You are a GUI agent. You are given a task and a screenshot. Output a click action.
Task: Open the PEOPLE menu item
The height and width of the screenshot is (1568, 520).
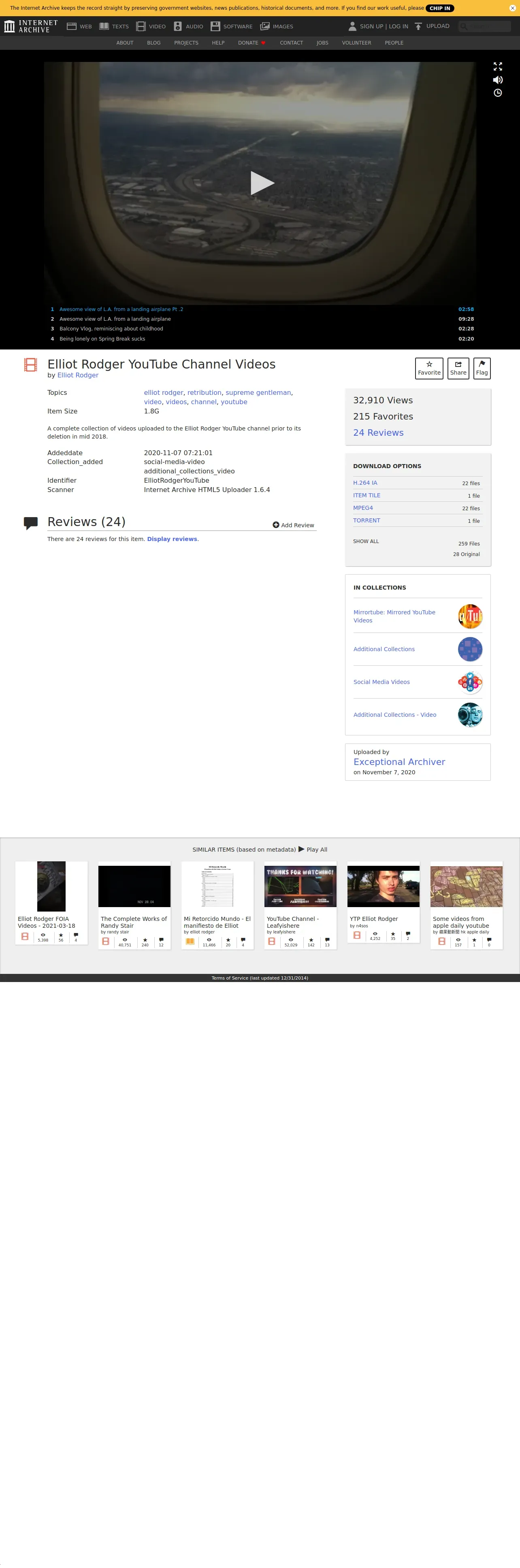[394, 43]
